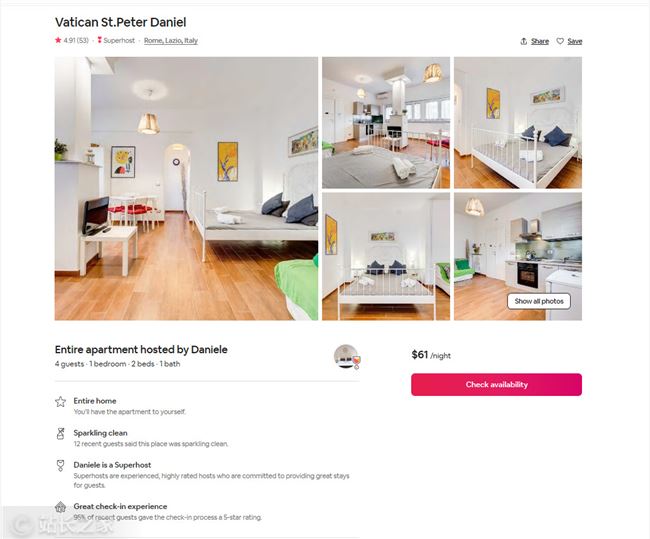This screenshot has width=650, height=539.
Task: Click the Share upload icon
Action: pos(524,41)
